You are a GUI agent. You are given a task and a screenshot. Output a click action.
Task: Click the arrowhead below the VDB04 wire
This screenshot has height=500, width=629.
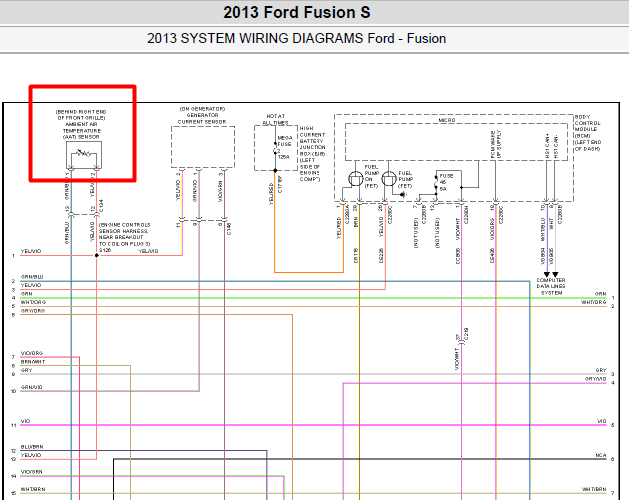(546, 275)
